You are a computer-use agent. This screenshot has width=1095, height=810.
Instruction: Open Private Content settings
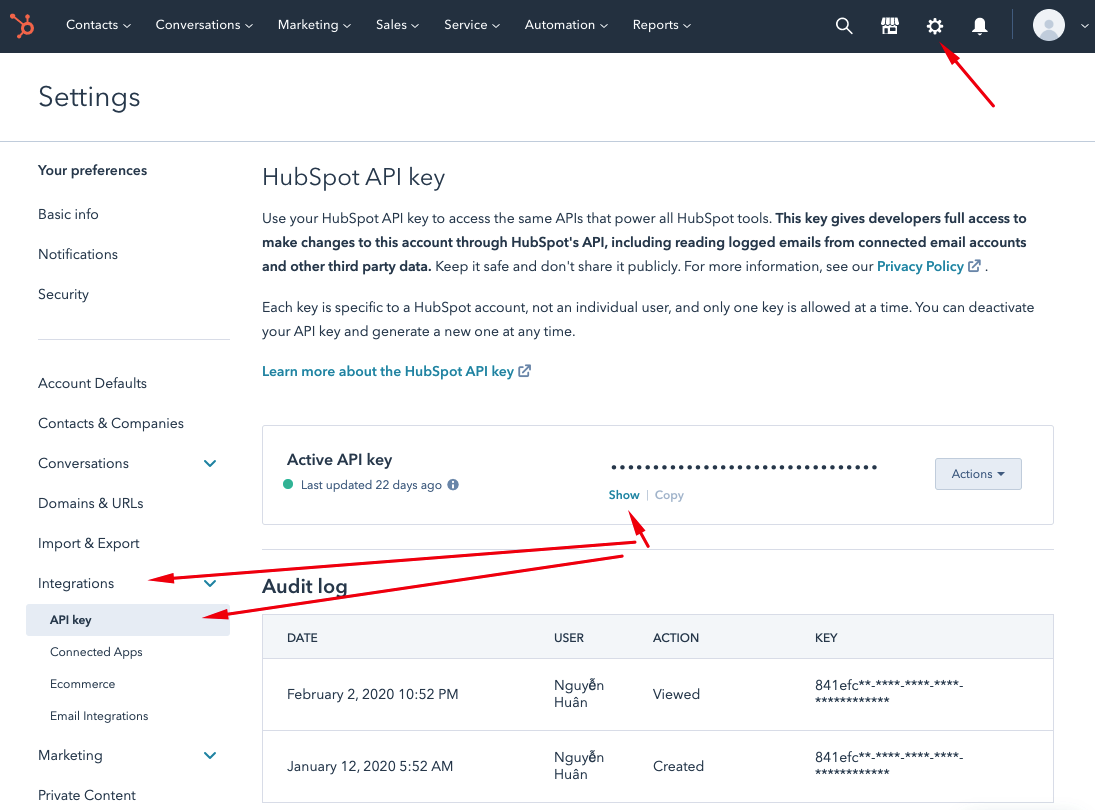[87, 795]
